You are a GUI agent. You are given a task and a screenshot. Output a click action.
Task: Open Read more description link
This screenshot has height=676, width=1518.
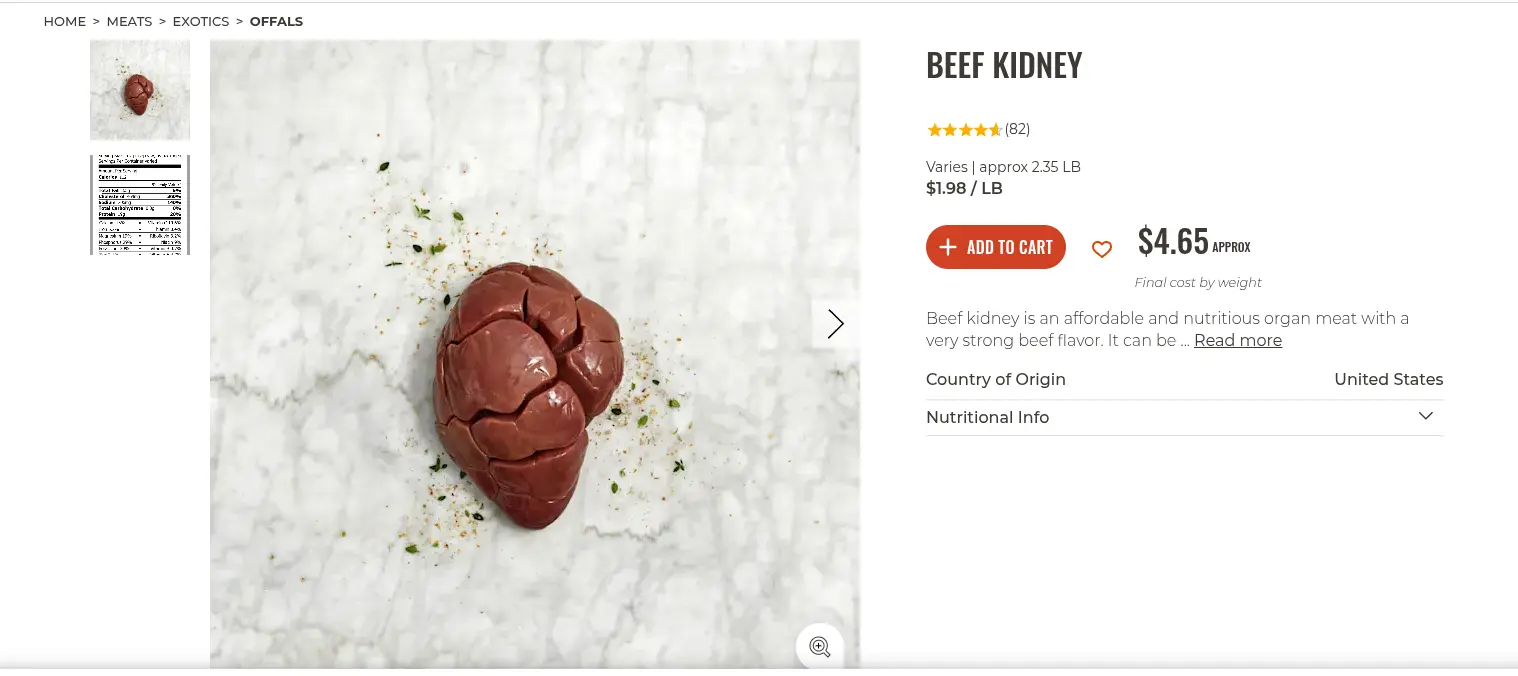pos(1237,340)
